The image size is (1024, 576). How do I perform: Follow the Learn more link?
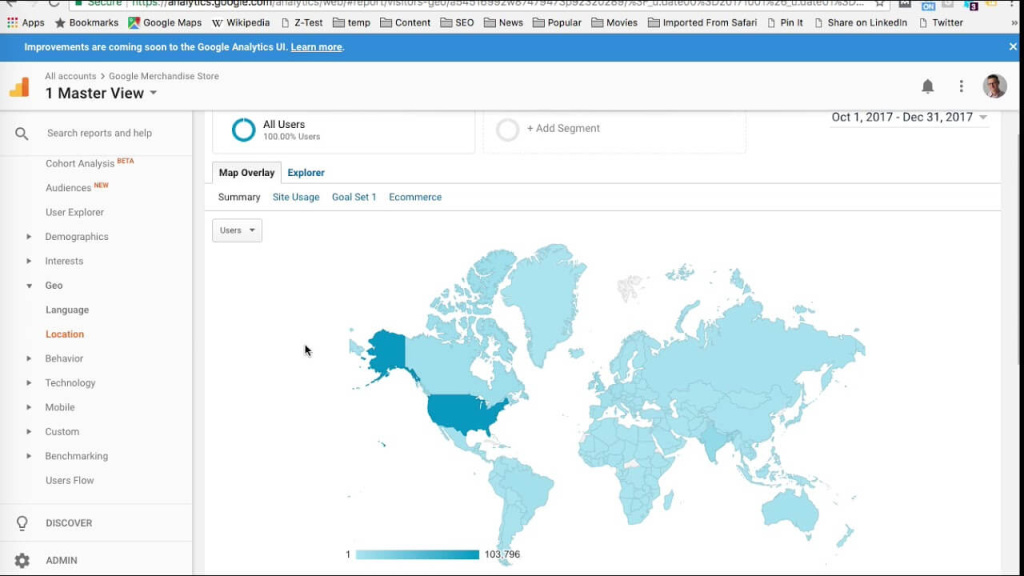click(x=317, y=47)
